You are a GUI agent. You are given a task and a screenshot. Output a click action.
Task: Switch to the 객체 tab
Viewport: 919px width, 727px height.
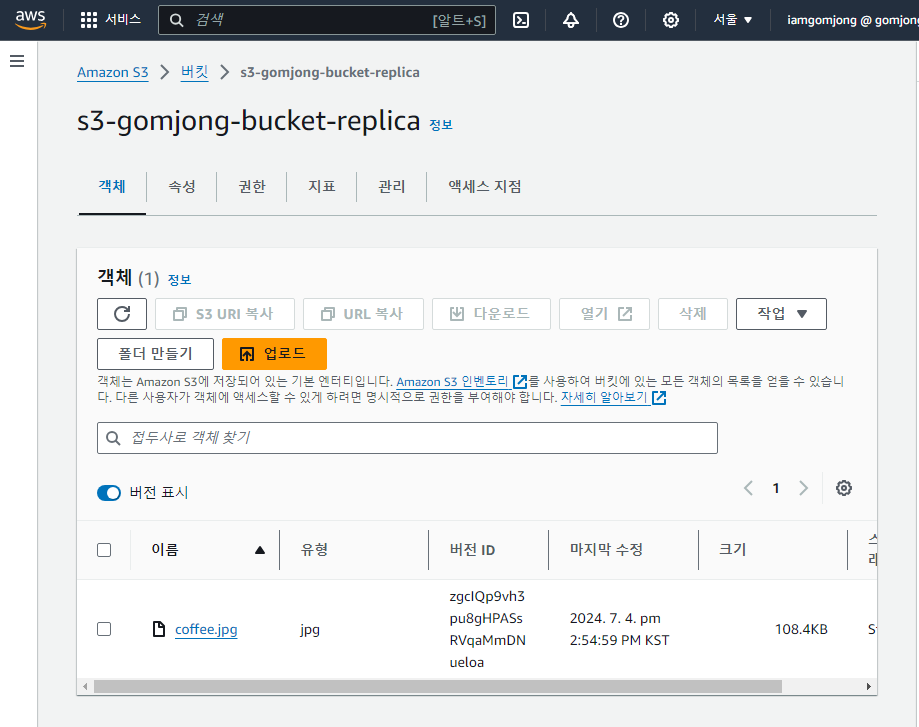[112, 186]
